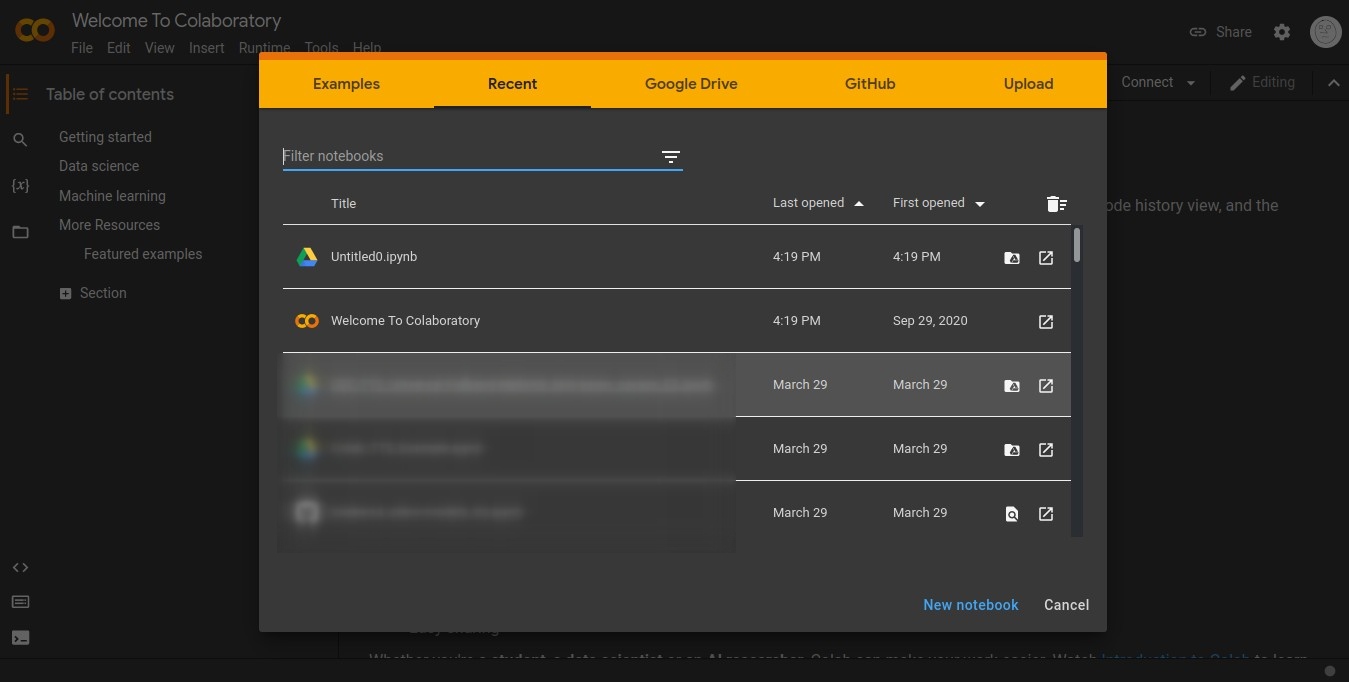This screenshot has width=1349, height=682.
Task: Go to More Resources section
Action: click(109, 225)
